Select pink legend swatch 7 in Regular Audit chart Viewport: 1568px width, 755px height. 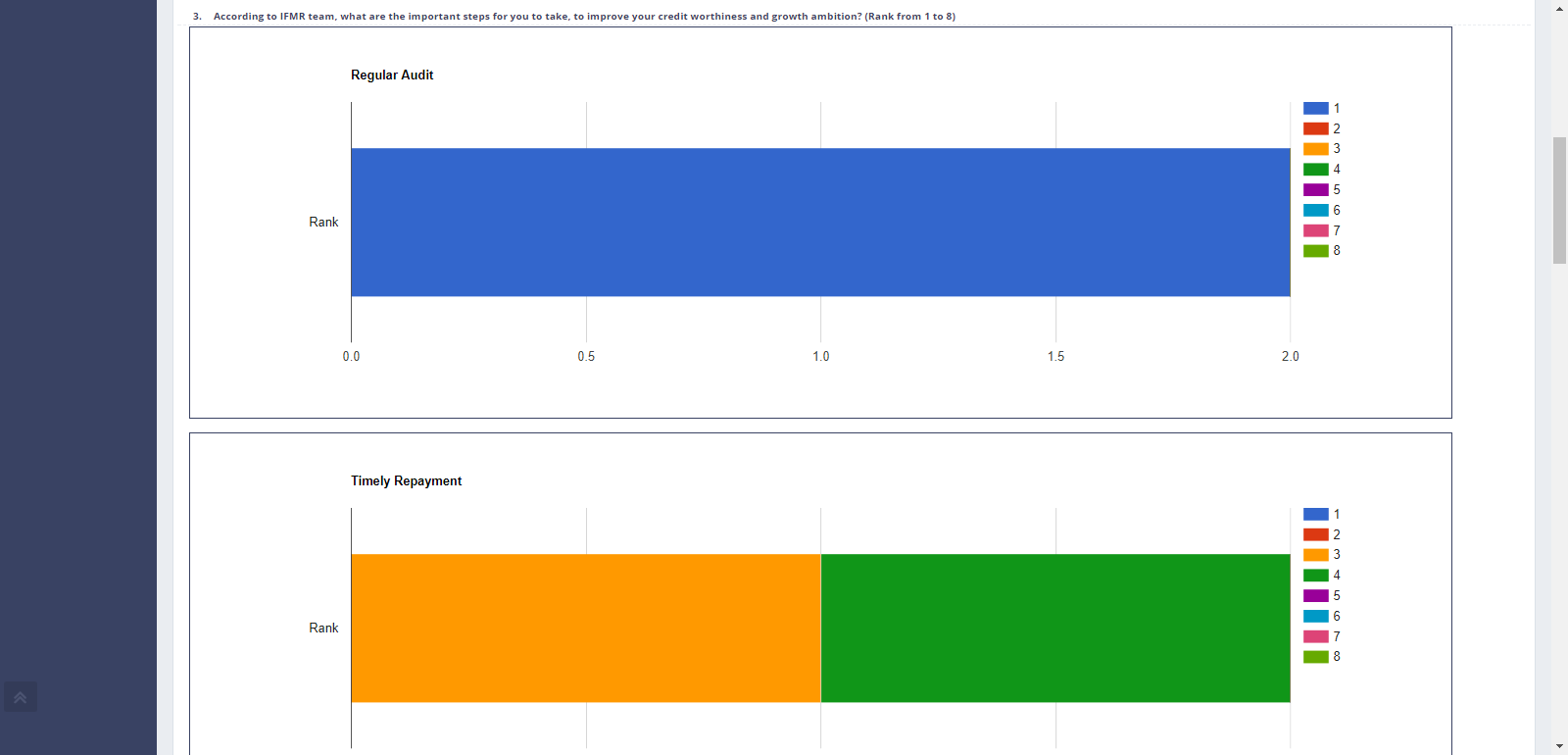pyautogui.click(x=1315, y=230)
